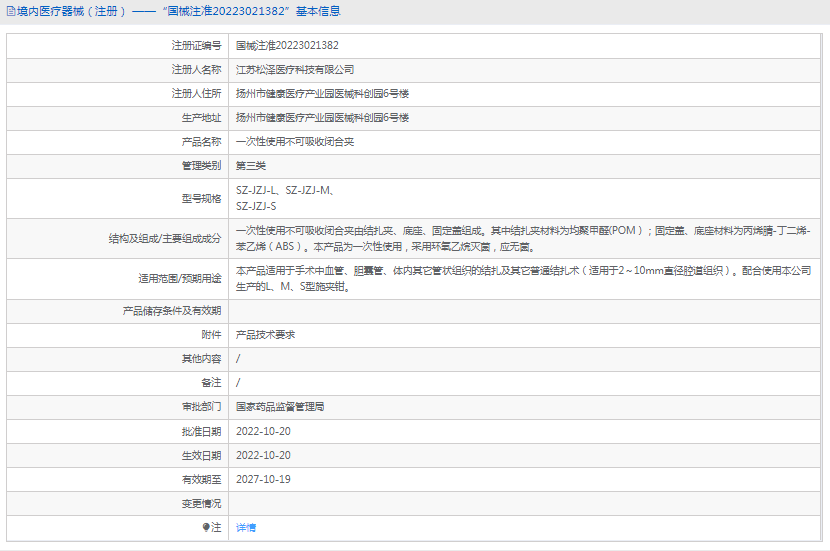Open the 详情 link

point(246,527)
